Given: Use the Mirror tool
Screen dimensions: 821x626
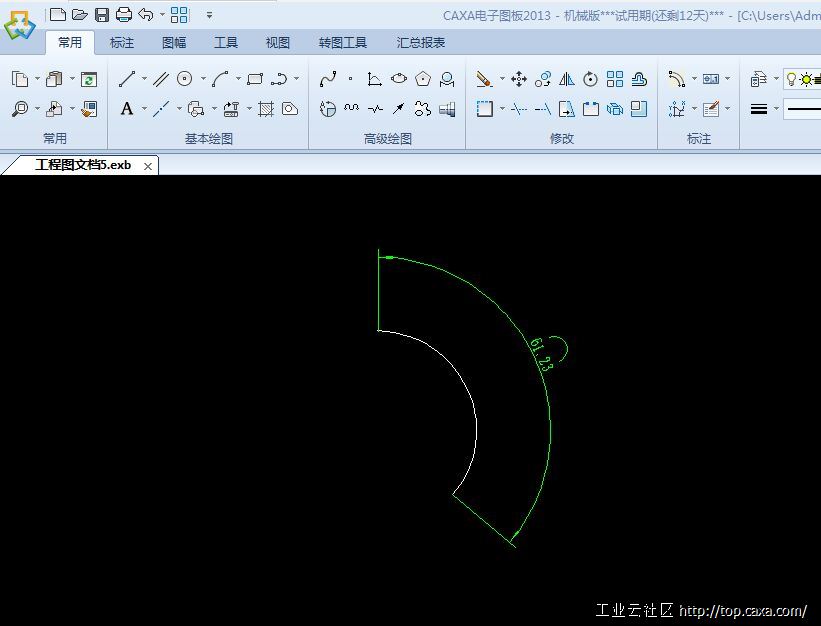Looking at the screenshot, I should coord(567,79).
